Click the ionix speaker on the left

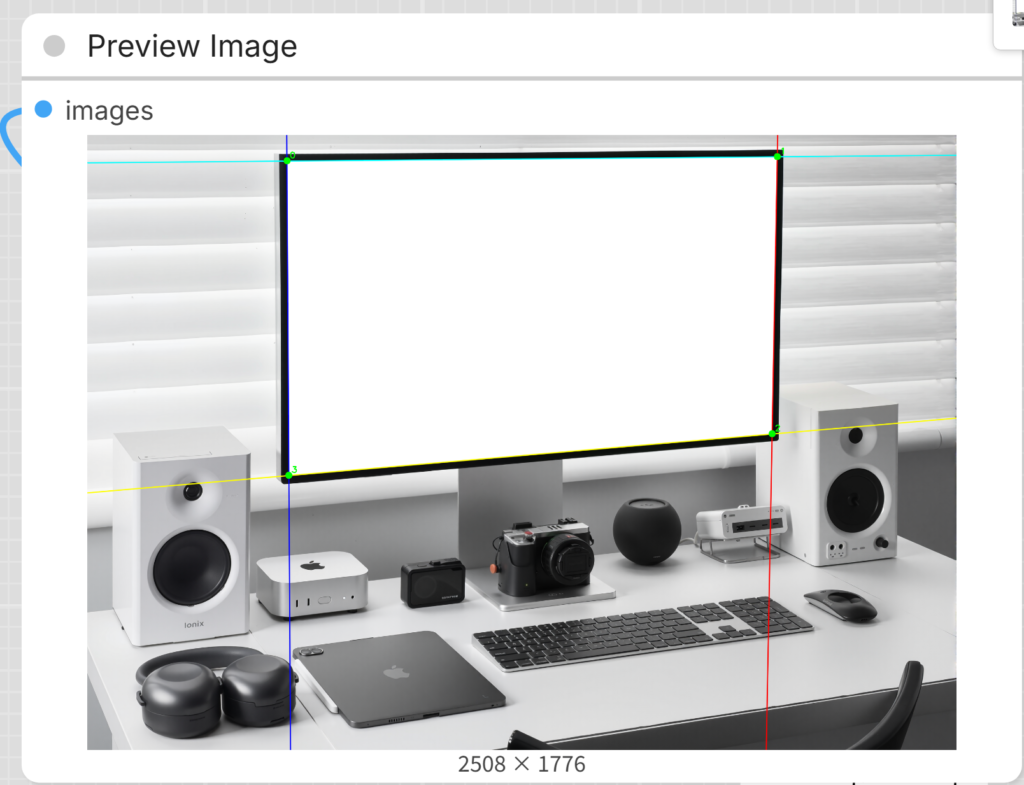click(183, 535)
